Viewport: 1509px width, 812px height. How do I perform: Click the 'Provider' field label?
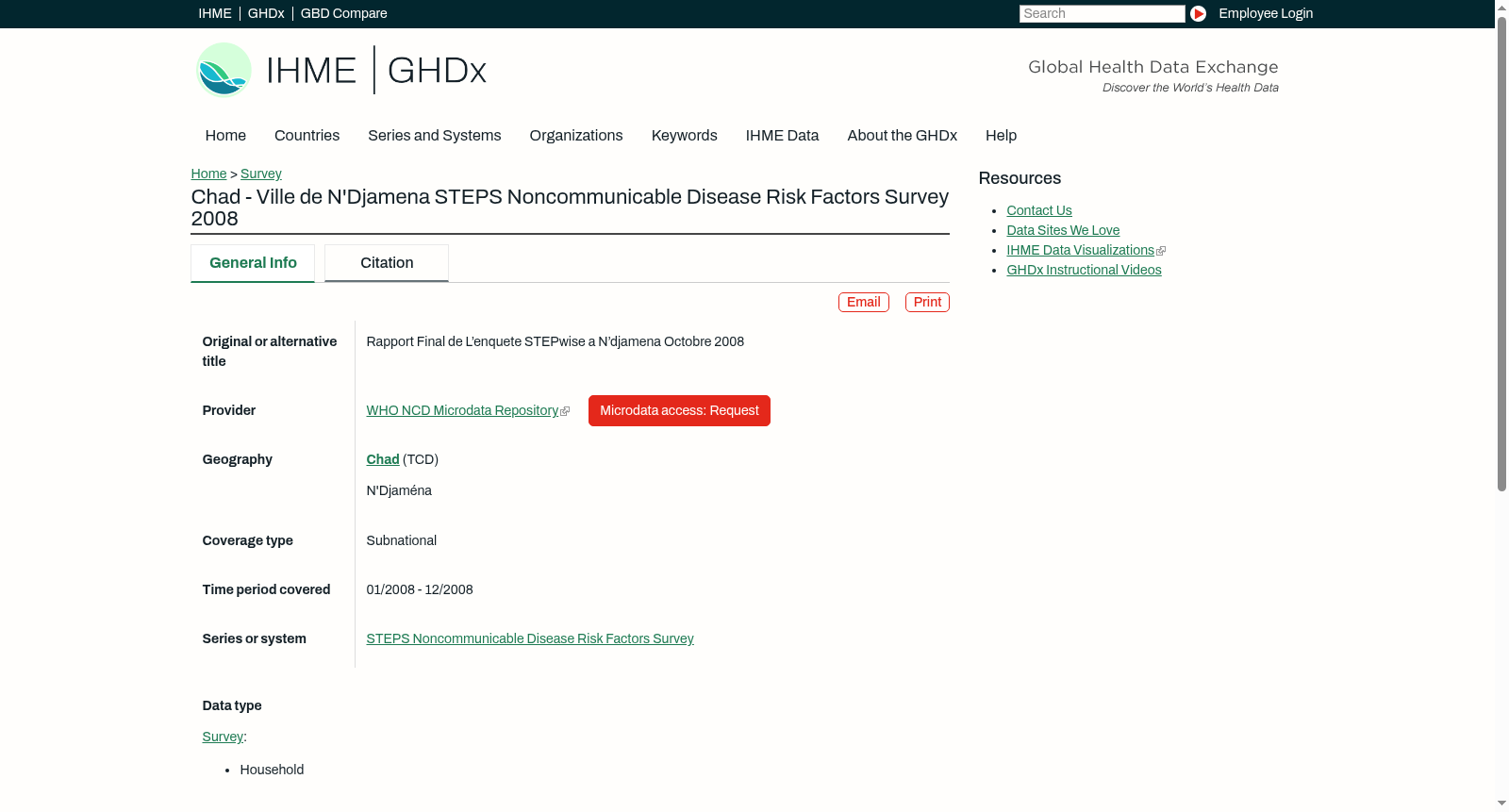229,410
